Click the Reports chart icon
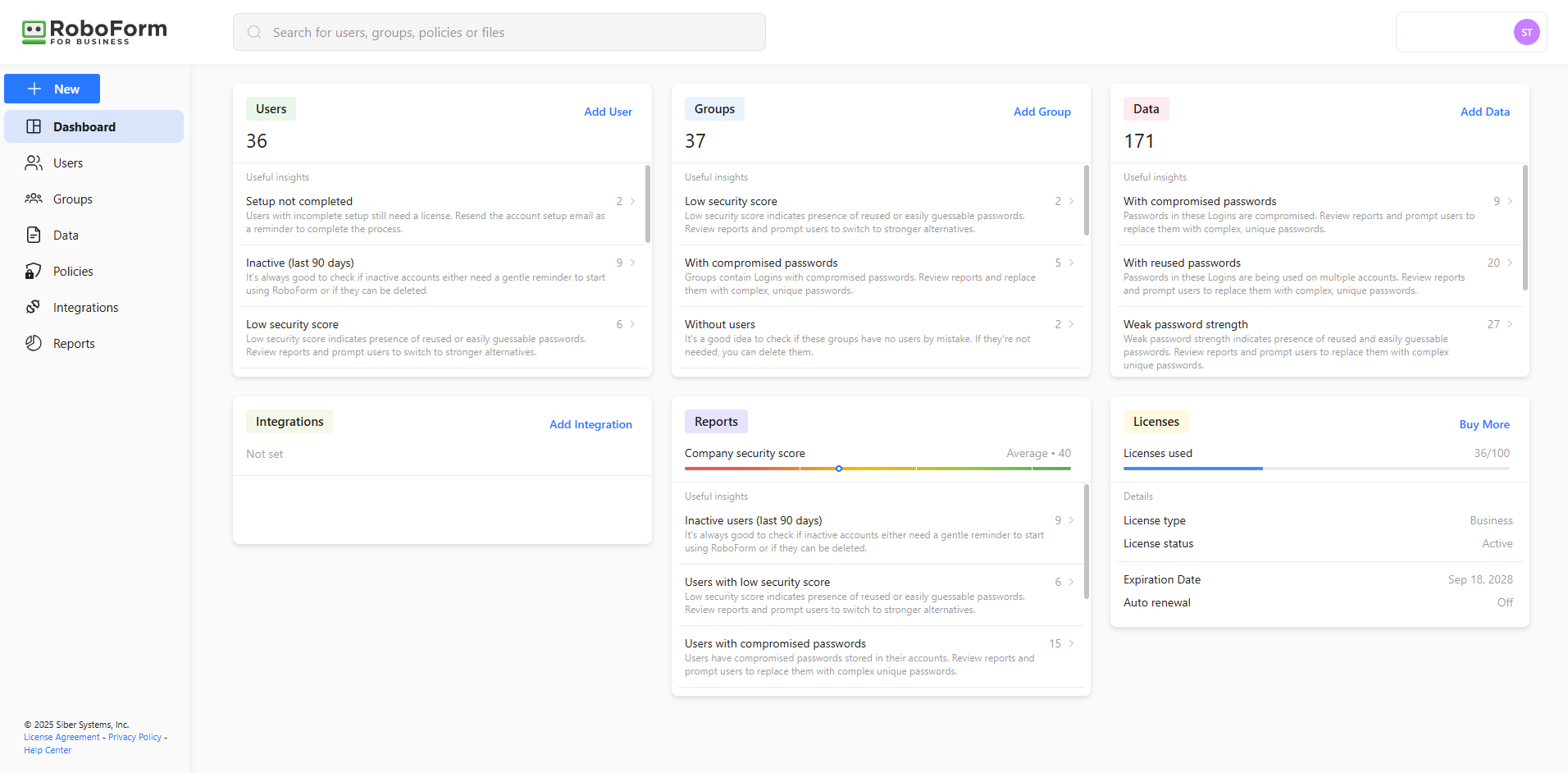The image size is (1568, 773). (34, 343)
